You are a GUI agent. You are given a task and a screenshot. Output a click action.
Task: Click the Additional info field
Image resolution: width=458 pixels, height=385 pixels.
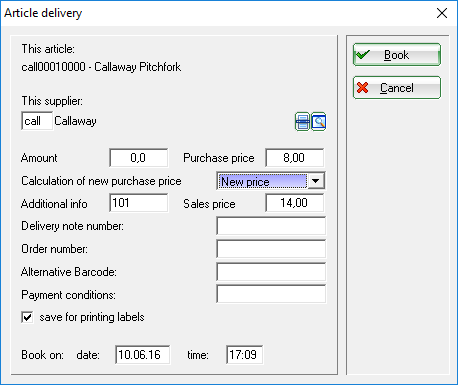point(139,203)
